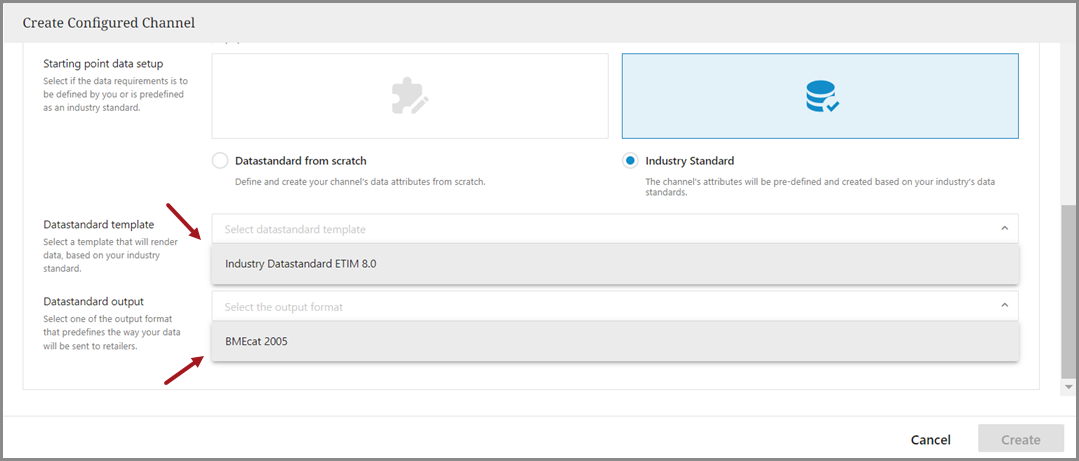1079x461 pixels.
Task: Select the Industry Standard radio button
Action: coord(630,161)
